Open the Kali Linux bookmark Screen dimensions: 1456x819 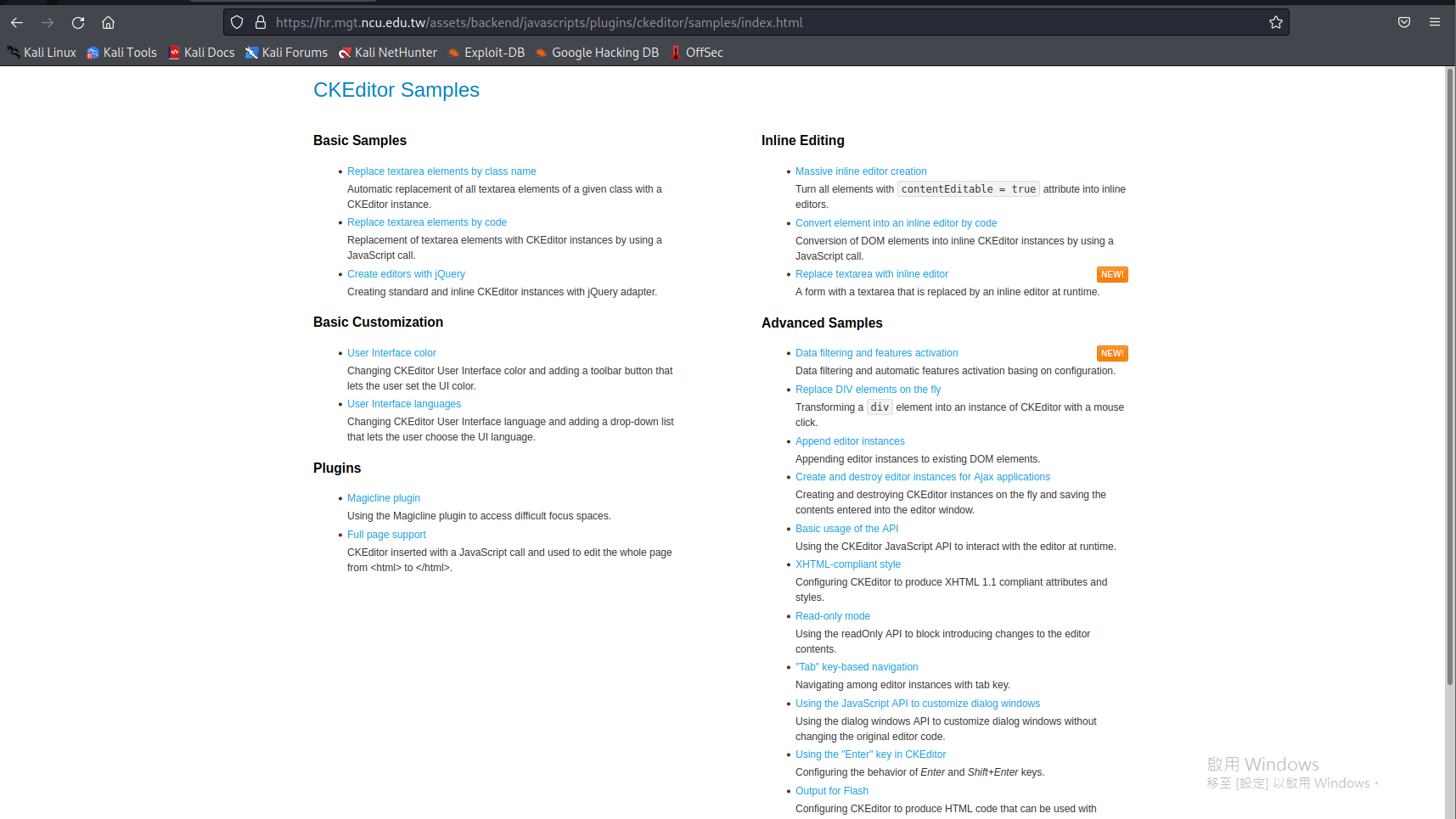pyautogui.click(x=42, y=53)
